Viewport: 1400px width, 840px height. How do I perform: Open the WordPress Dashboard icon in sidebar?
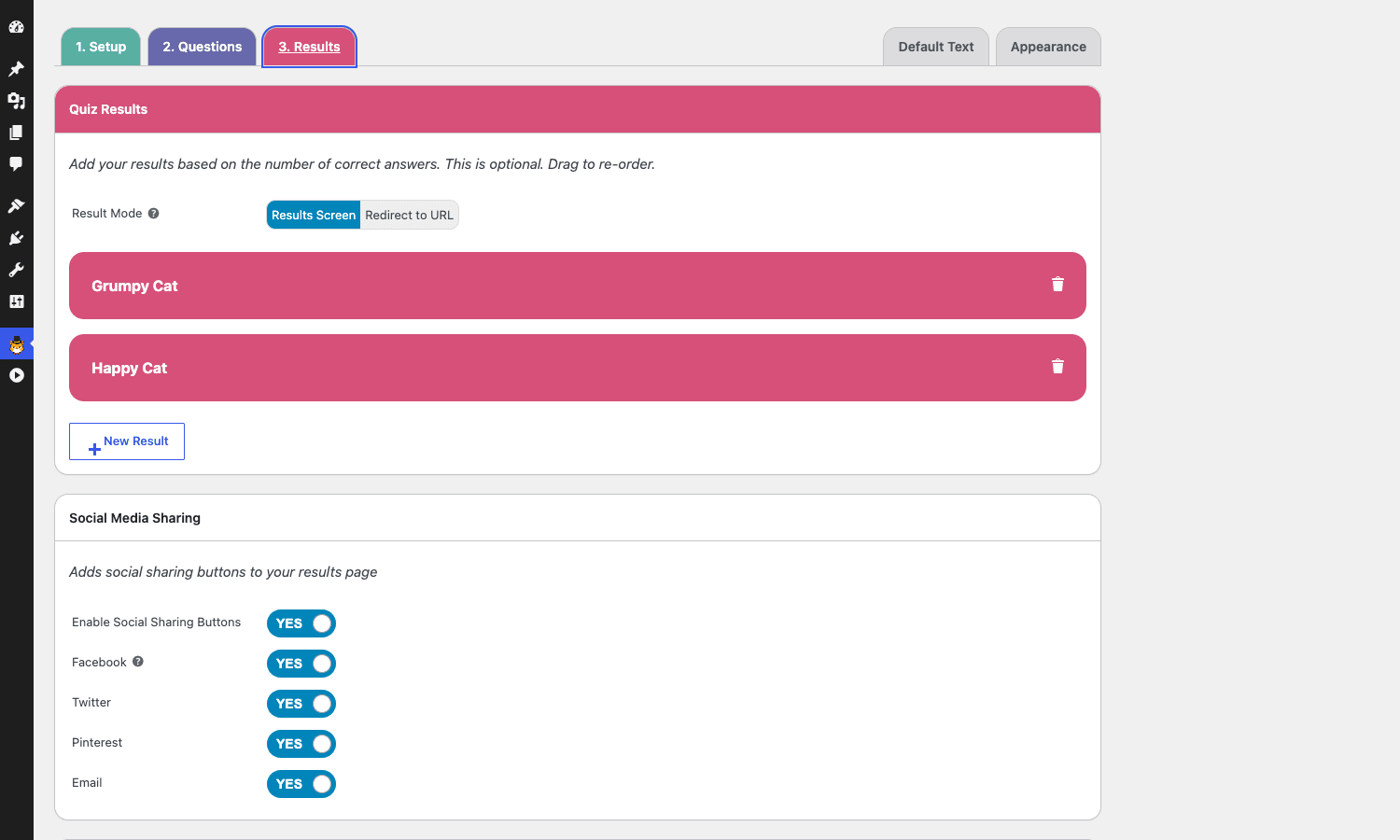pyautogui.click(x=16, y=27)
